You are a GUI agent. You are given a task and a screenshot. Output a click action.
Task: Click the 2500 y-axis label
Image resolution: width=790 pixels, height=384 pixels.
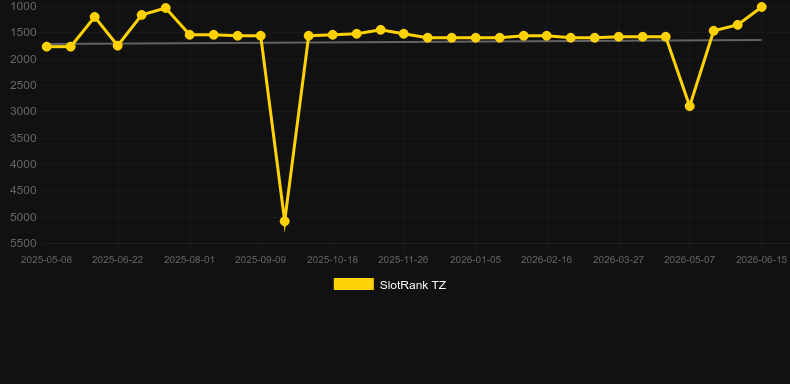tap(24, 85)
